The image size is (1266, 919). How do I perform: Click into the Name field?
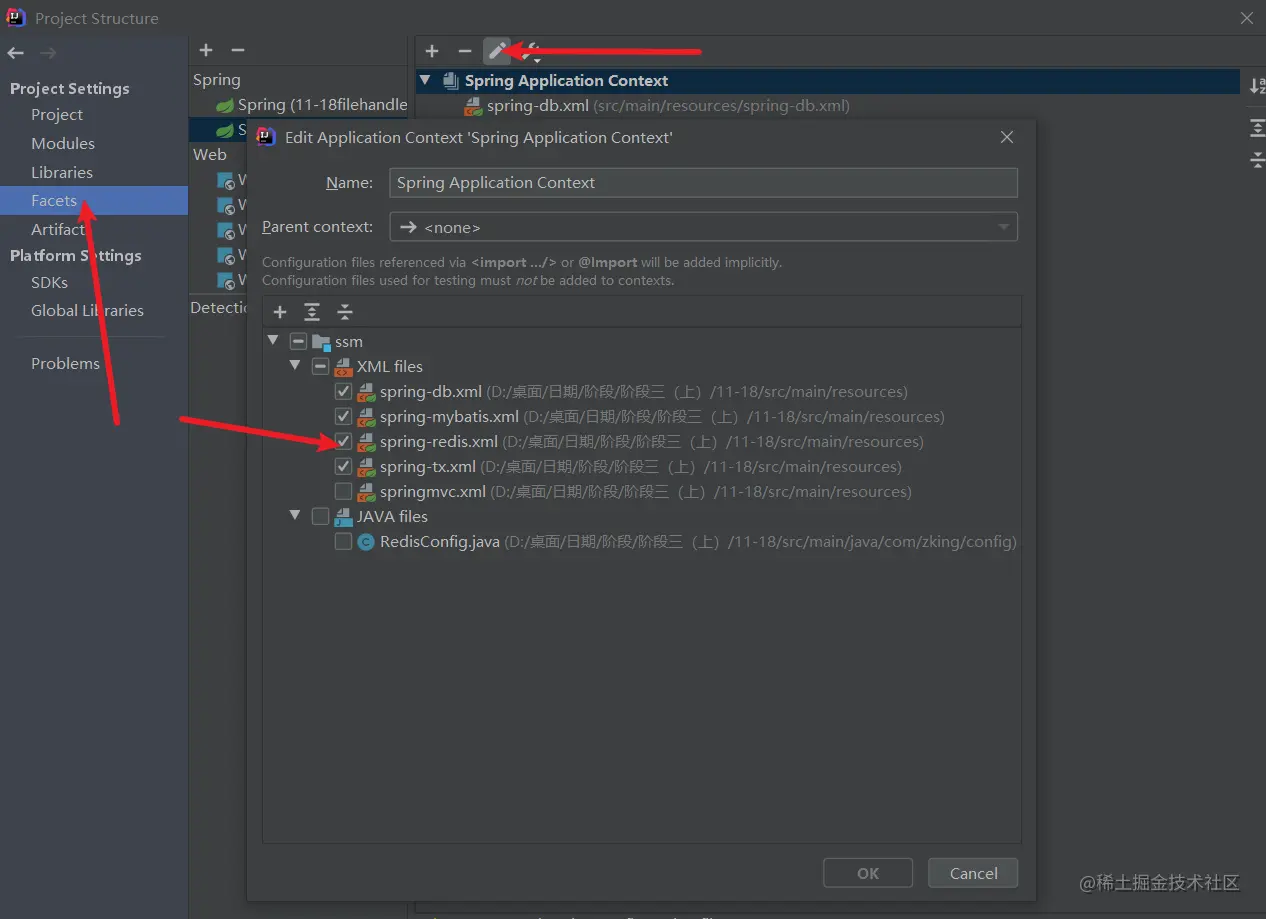tap(703, 183)
